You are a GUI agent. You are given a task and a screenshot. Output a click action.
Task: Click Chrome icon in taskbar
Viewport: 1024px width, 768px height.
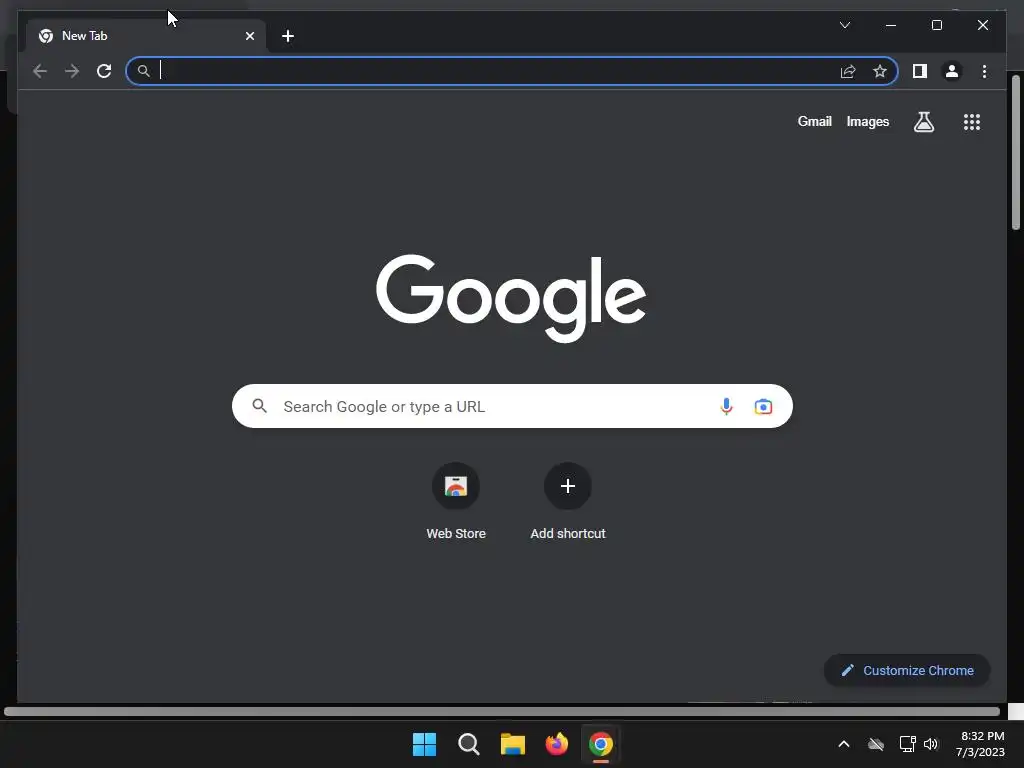click(601, 744)
